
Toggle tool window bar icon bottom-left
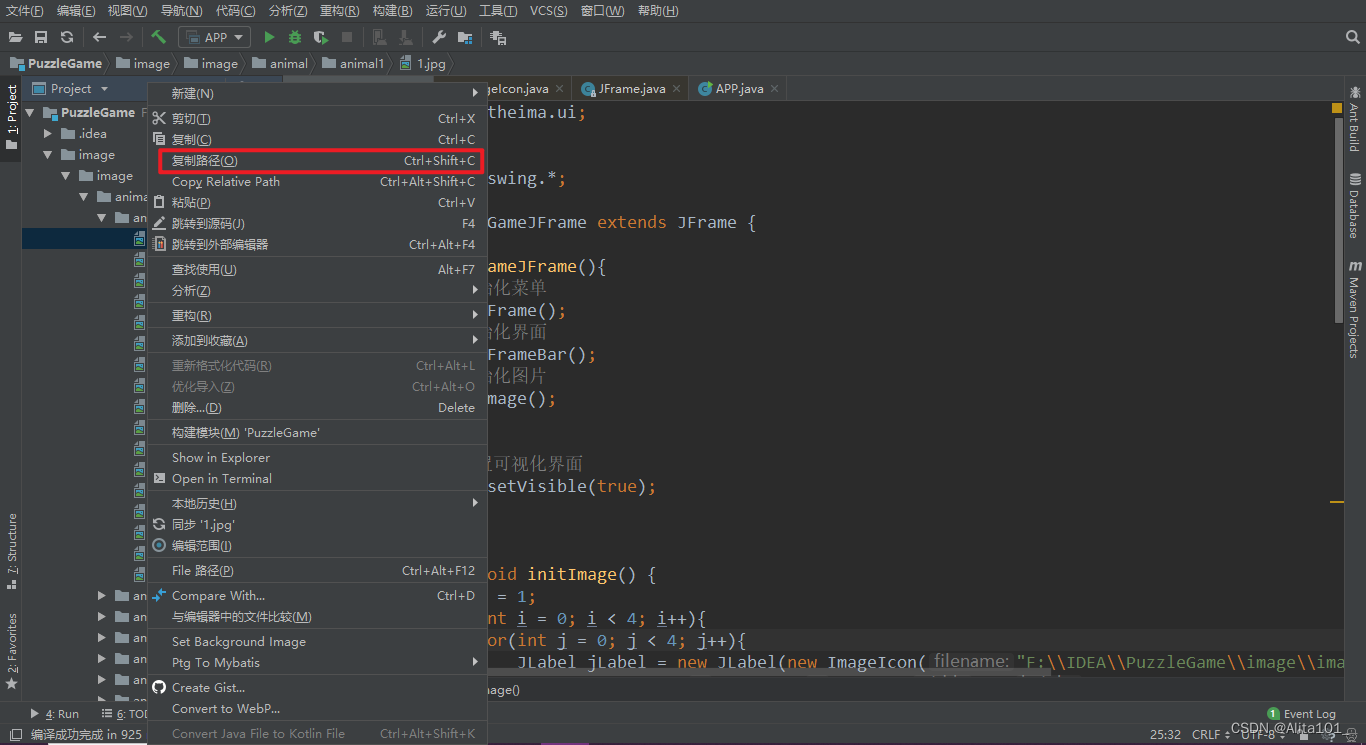coord(15,735)
